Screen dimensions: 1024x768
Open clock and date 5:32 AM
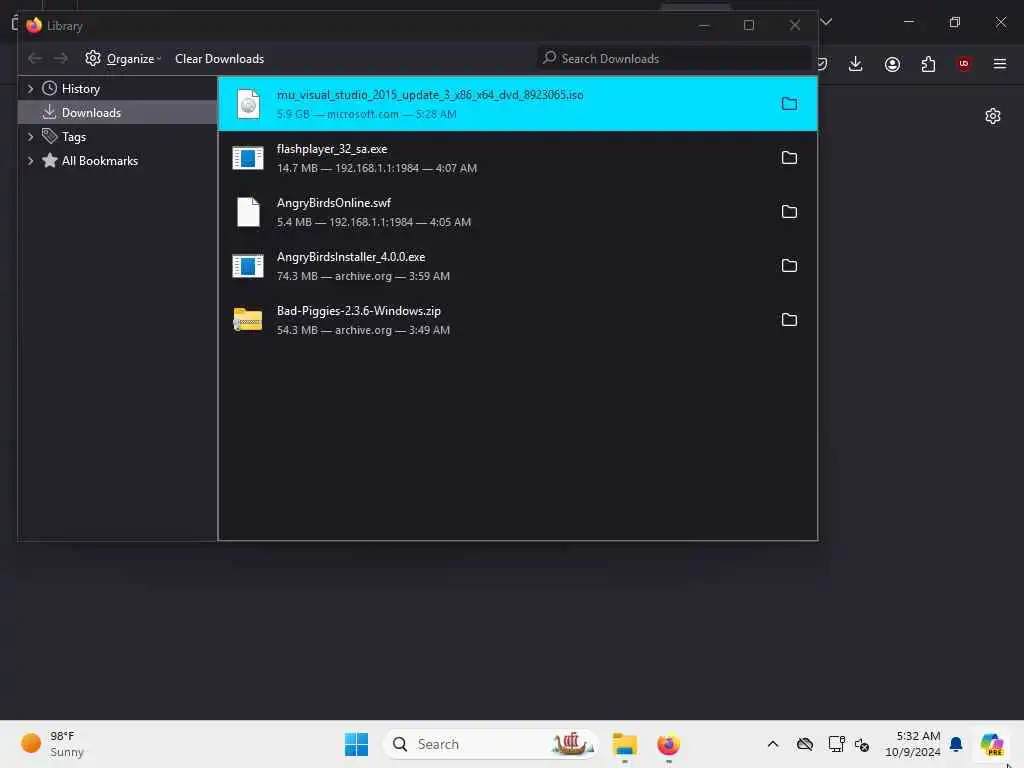pos(912,744)
